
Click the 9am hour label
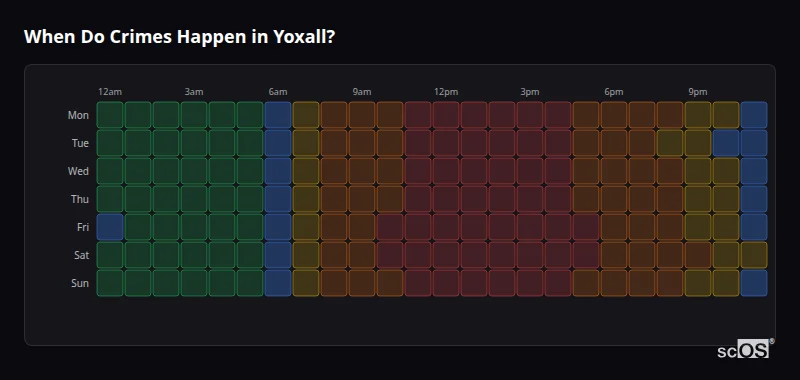tap(362, 92)
